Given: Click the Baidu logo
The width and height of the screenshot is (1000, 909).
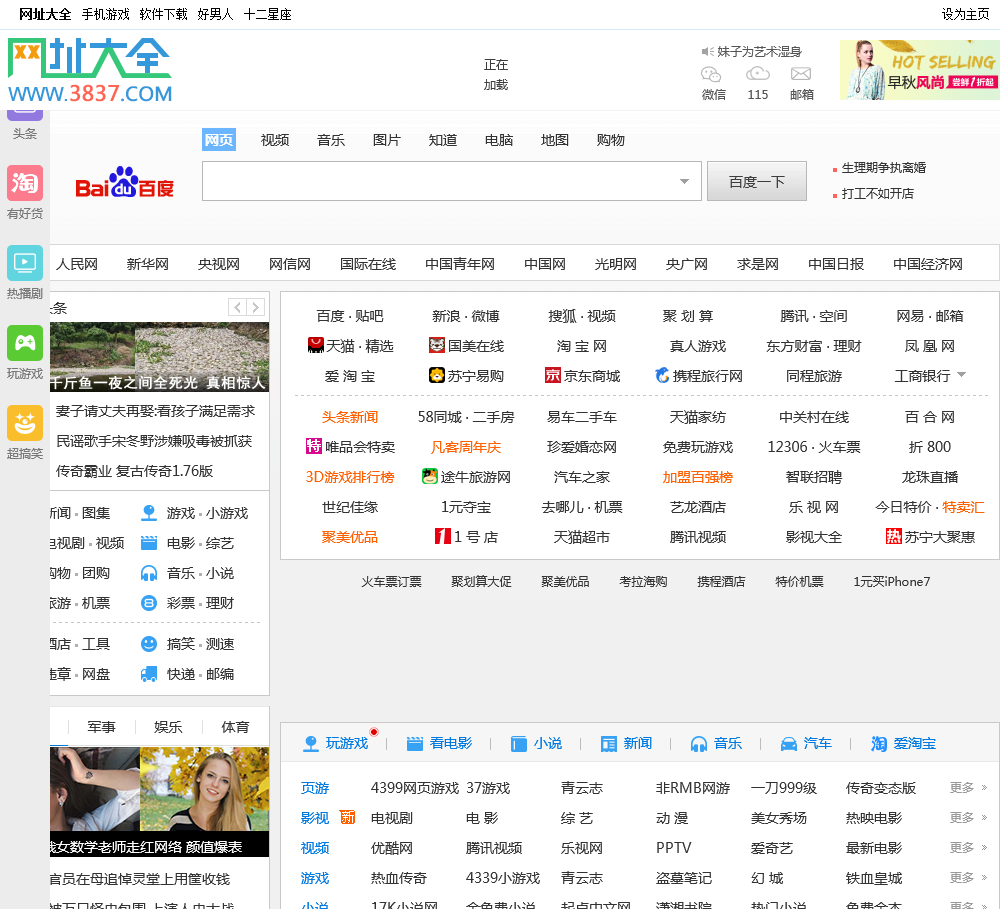Looking at the screenshot, I should pos(124,182).
